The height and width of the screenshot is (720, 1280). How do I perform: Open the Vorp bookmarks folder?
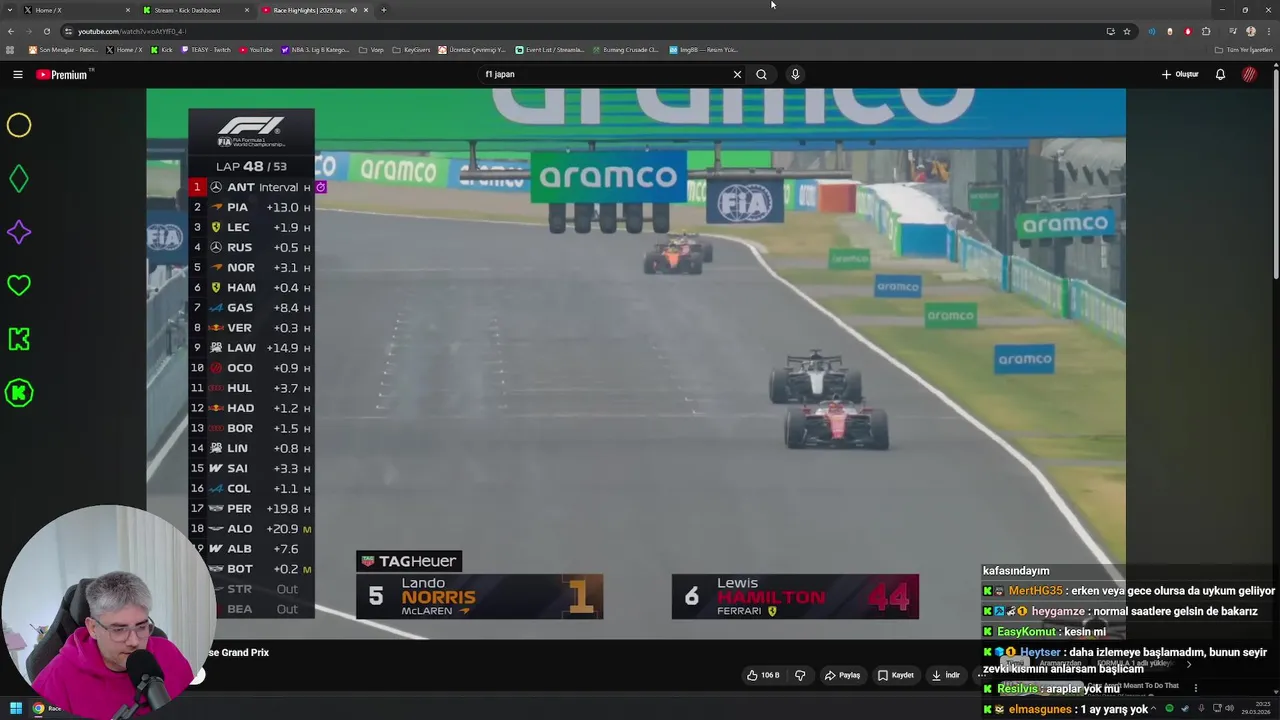pos(371,49)
